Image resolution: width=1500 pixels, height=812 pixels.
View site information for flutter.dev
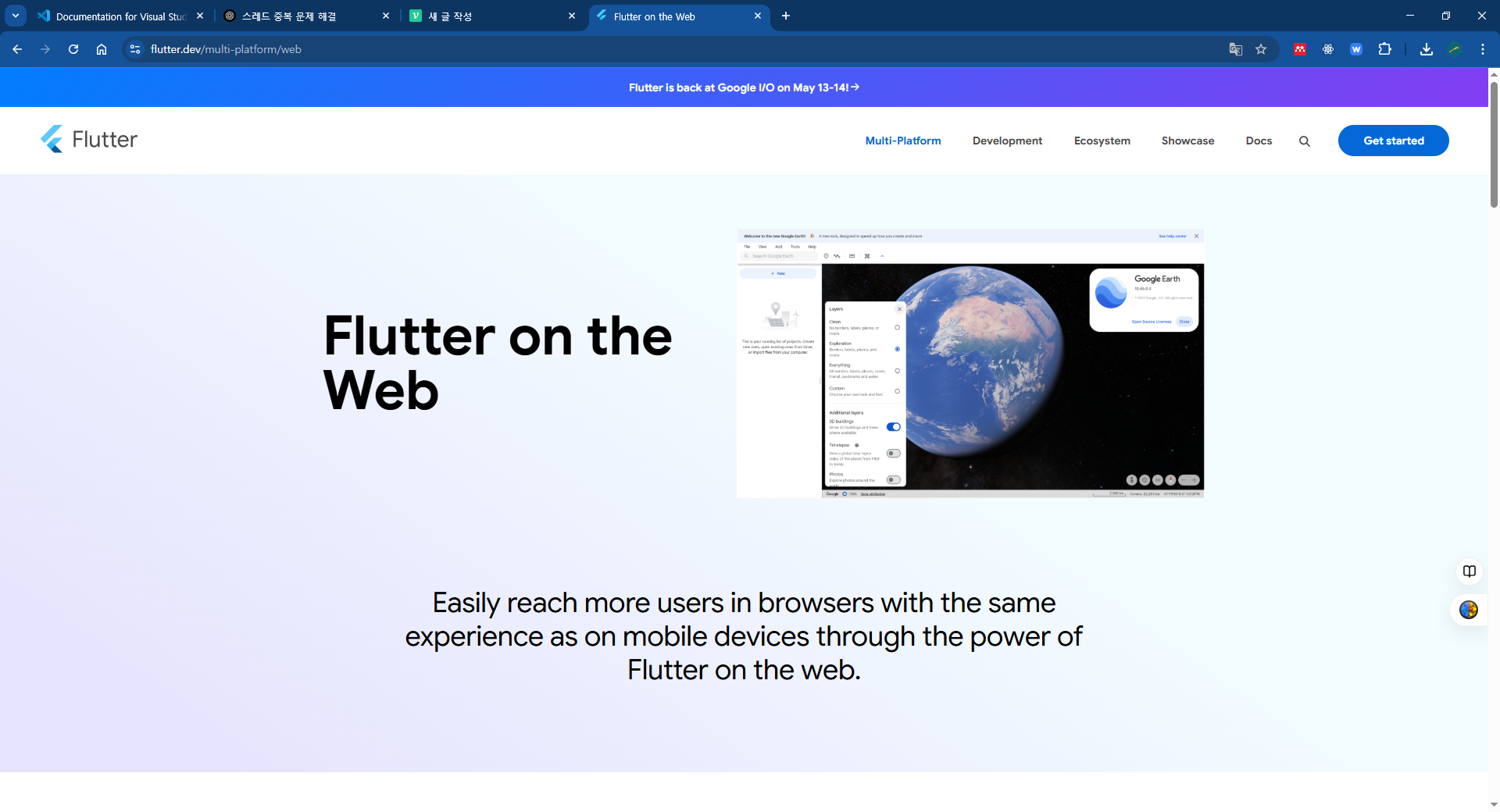click(x=135, y=49)
